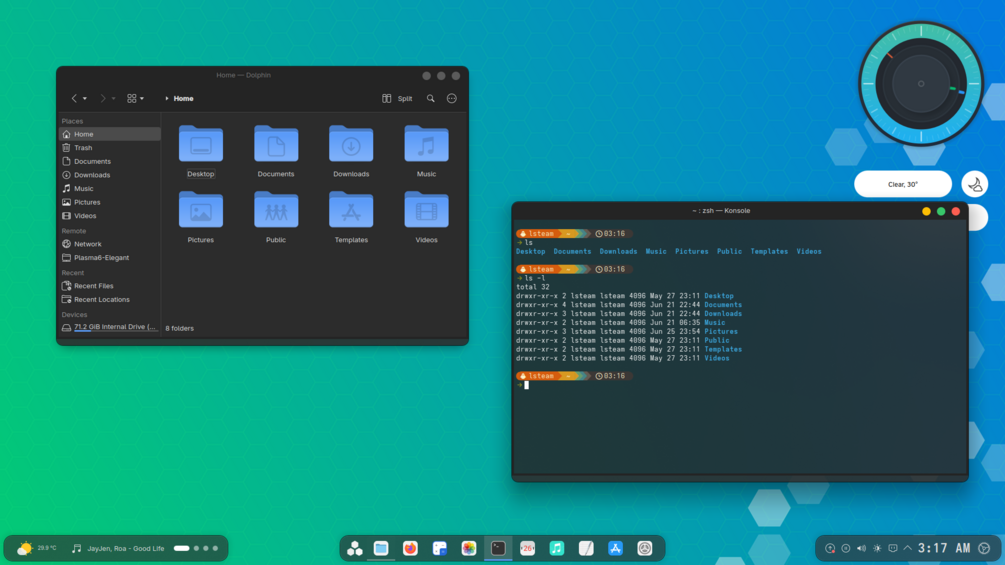Click the volume speaker tray icon
This screenshot has width=1005, height=565.
click(x=861, y=548)
